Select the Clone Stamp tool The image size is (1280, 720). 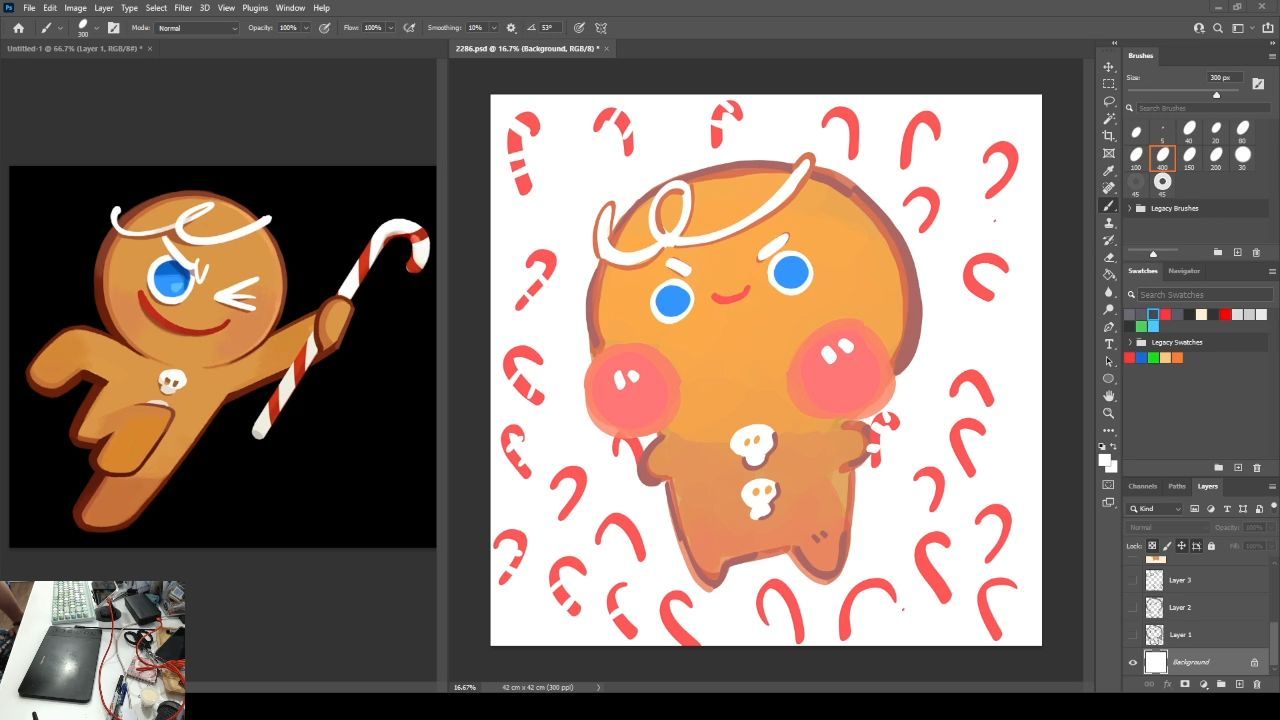(x=1108, y=223)
